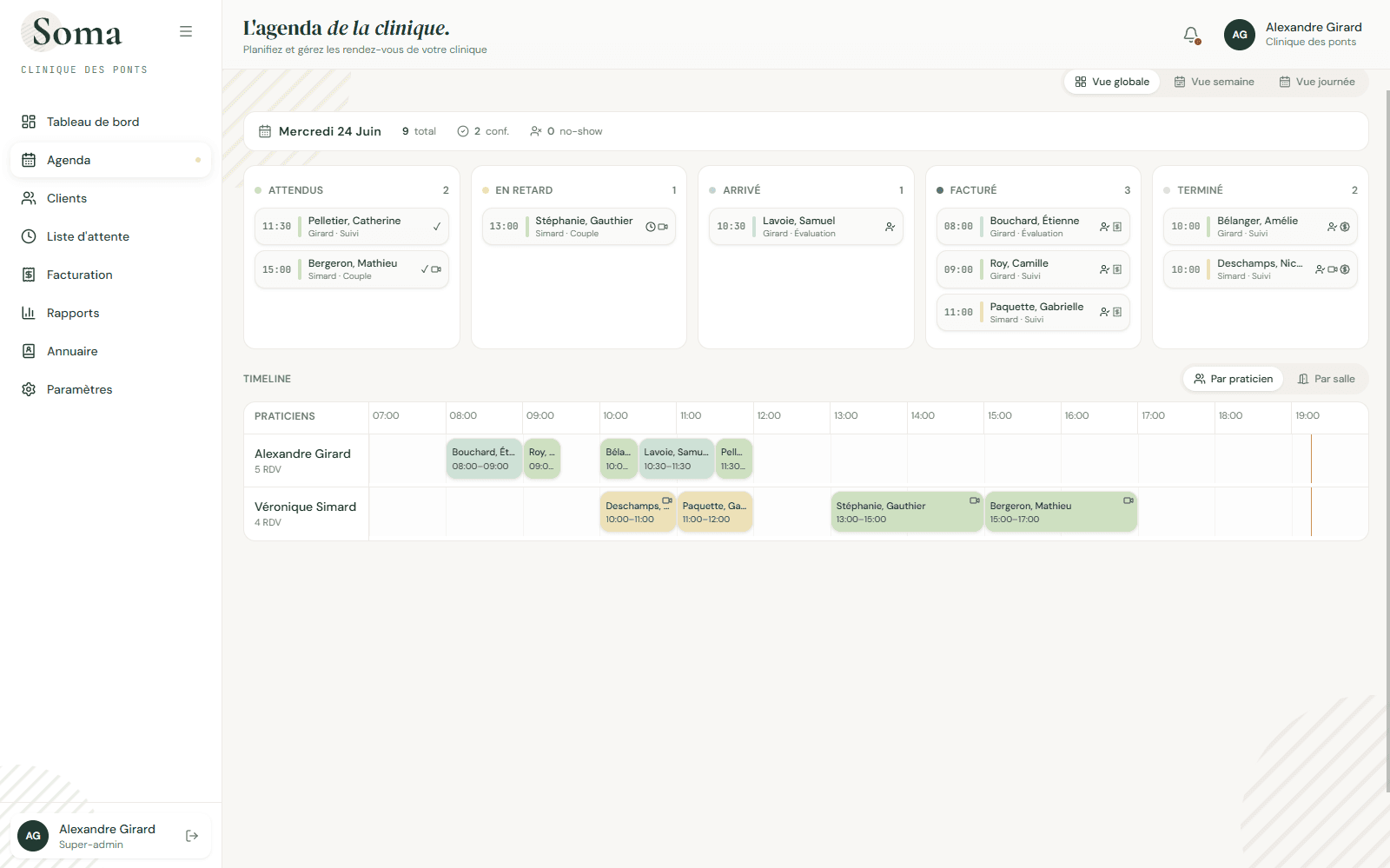Click the dollar icon on the Deschamps, Nic... card
This screenshot has width=1390, height=868.
point(1345,269)
